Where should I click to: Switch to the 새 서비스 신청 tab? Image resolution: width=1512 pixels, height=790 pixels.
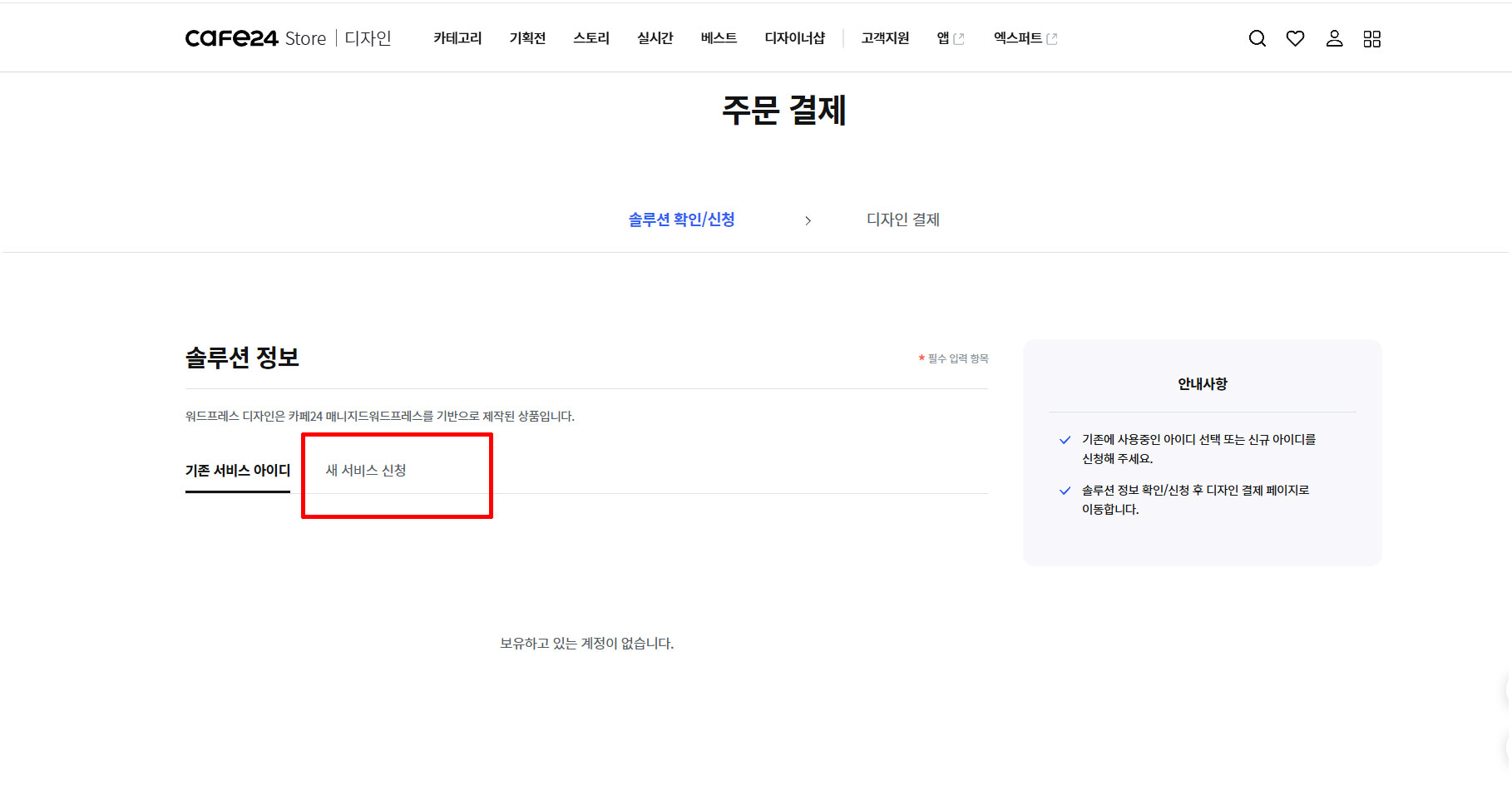click(366, 471)
